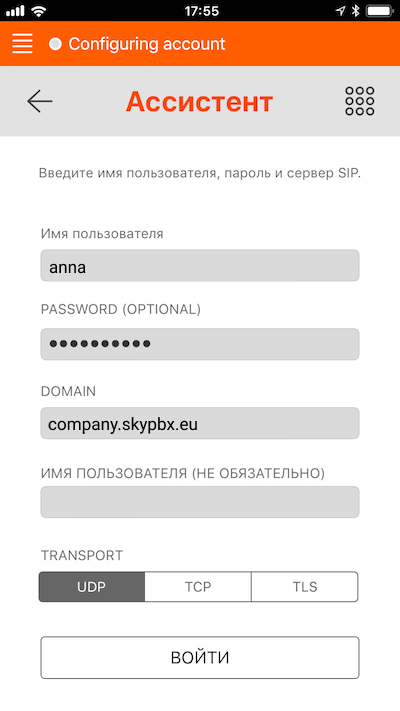400x711 pixels.
Task: Open the hamburger menu icon
Action: 22,44
